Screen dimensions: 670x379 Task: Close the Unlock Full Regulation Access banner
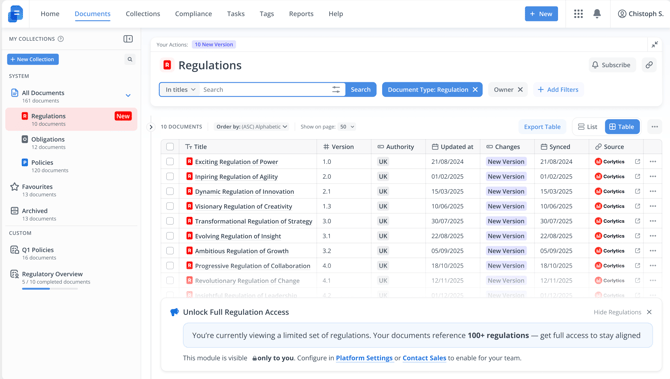[x=649, y=312]
